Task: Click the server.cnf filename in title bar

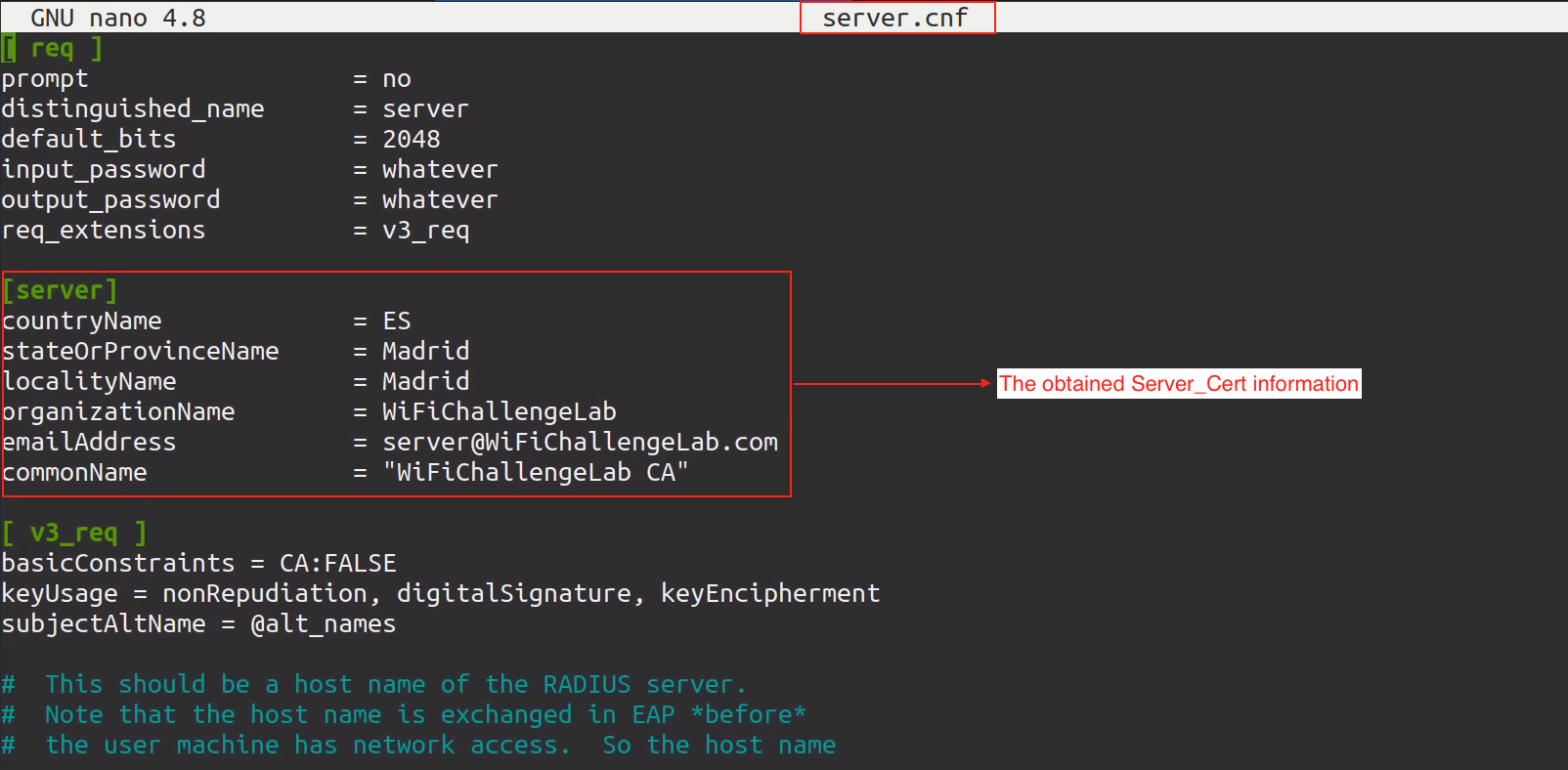Action: pos(894,18)
